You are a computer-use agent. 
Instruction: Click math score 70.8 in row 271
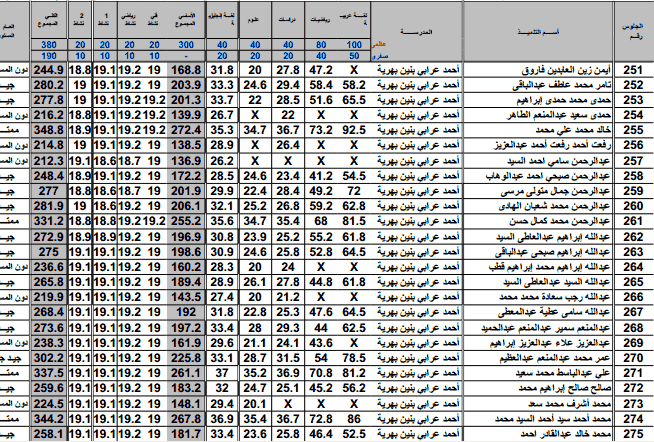point(321,373)
